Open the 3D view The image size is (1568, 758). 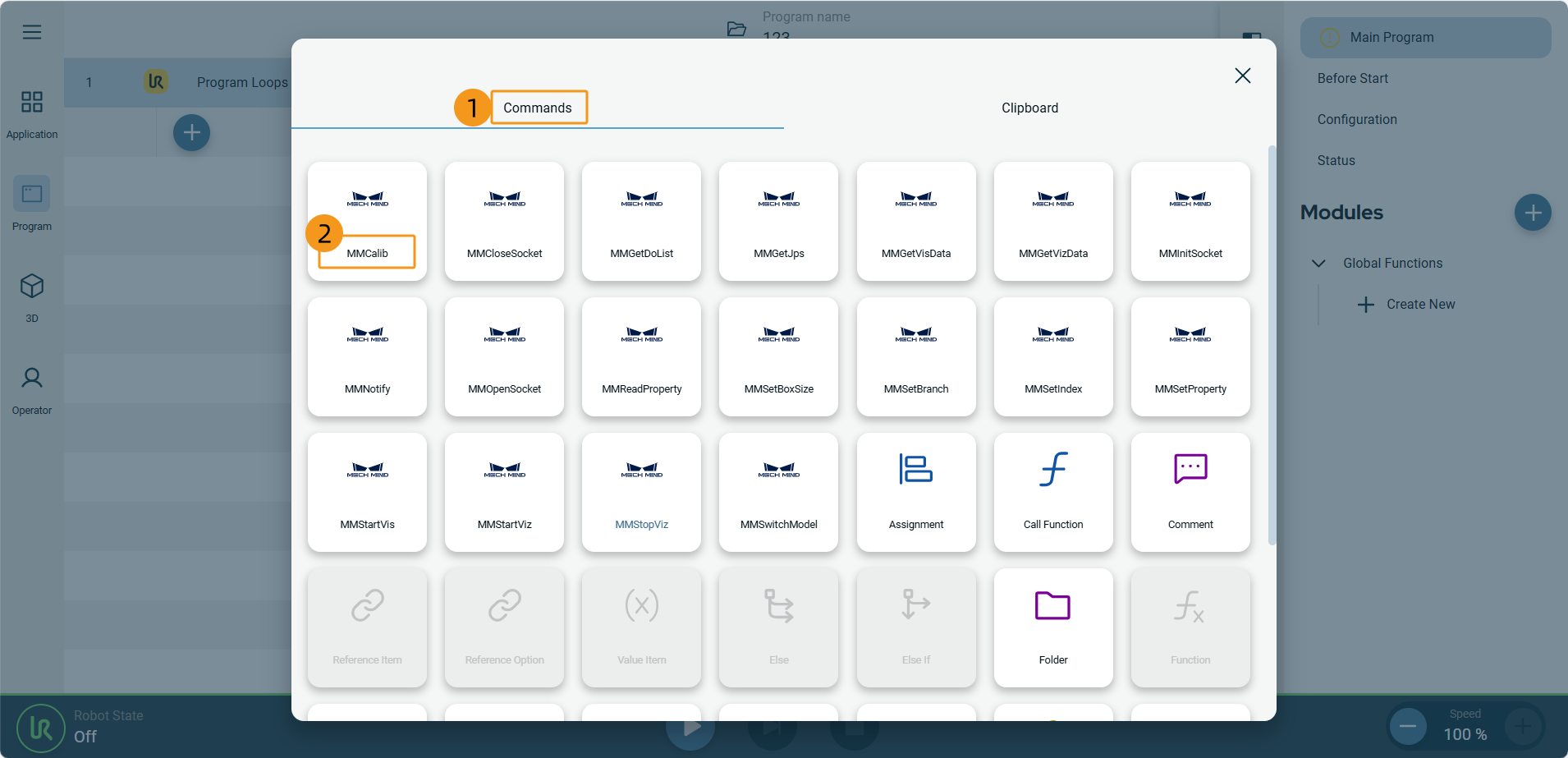point(32,297)
